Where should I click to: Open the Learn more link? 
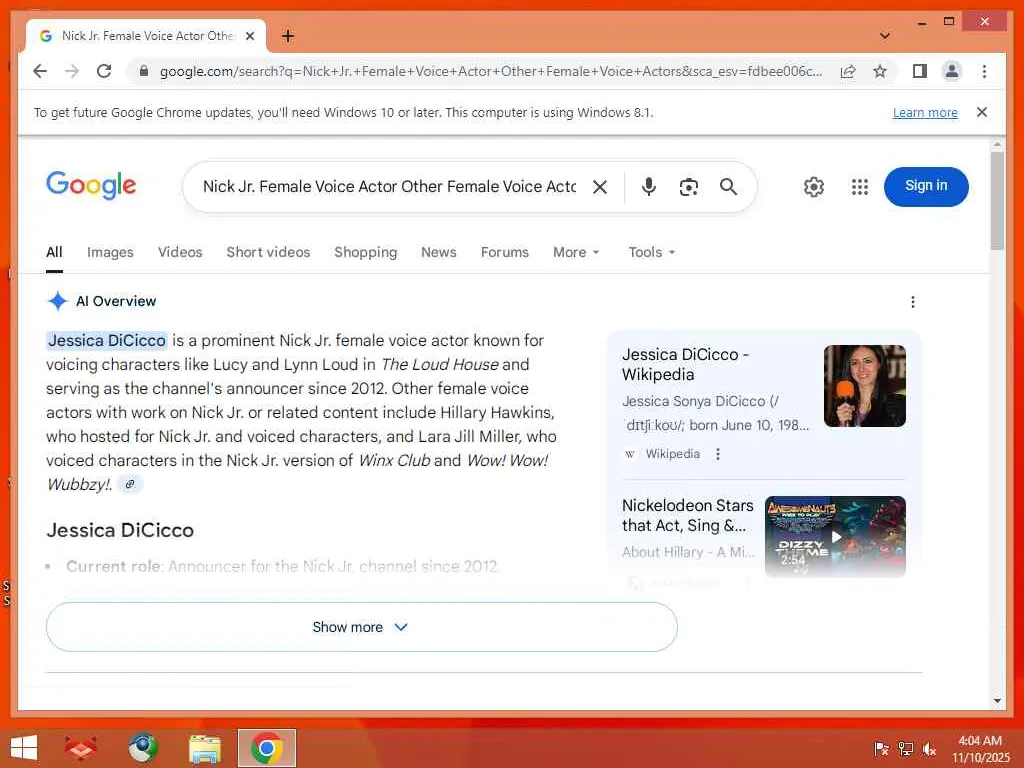(x=925, y=112)
